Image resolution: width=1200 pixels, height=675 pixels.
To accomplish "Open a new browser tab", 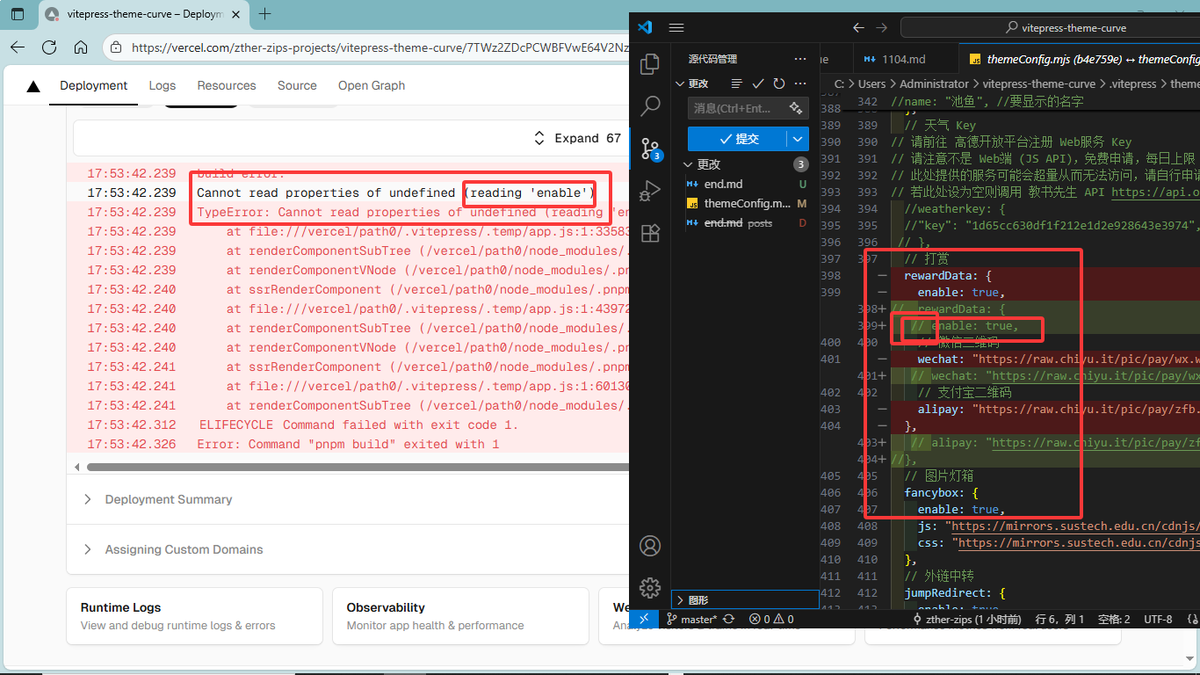I will pyautogui.click(x=265, y=14).
